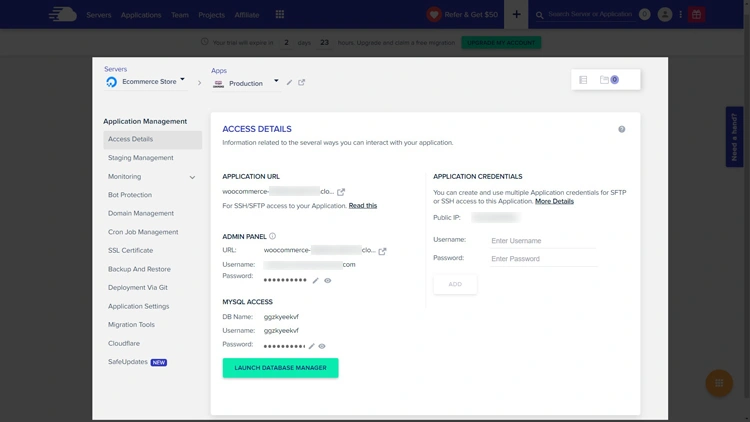This screenshot has height=422, width=750.
Task: Go to Applications in top navigation
Action: coord(141,15)
